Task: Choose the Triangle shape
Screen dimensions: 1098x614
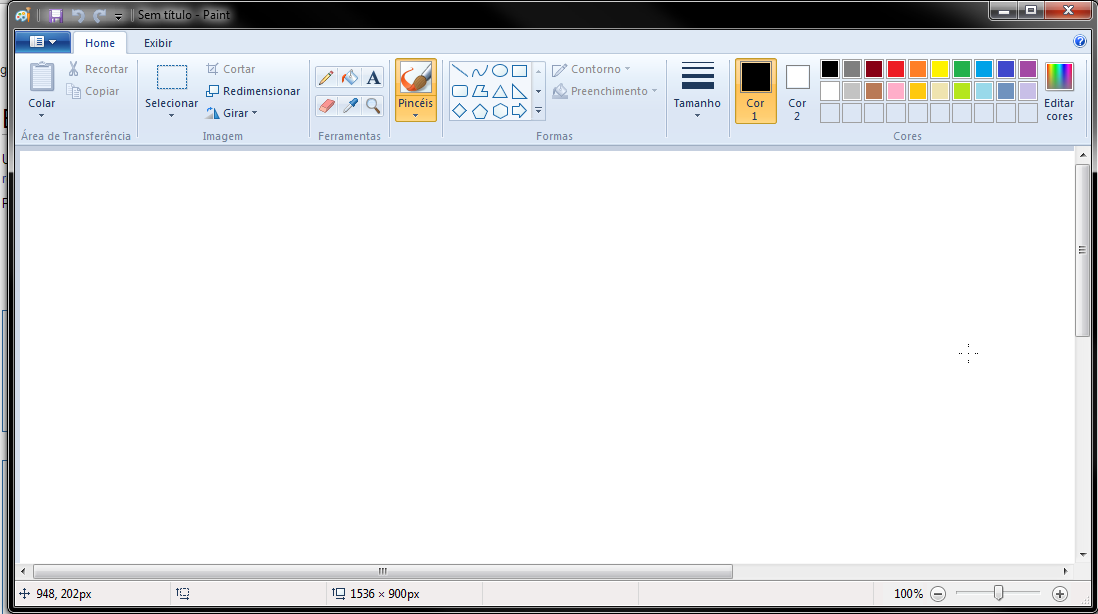Action: (x=499, y=91)
